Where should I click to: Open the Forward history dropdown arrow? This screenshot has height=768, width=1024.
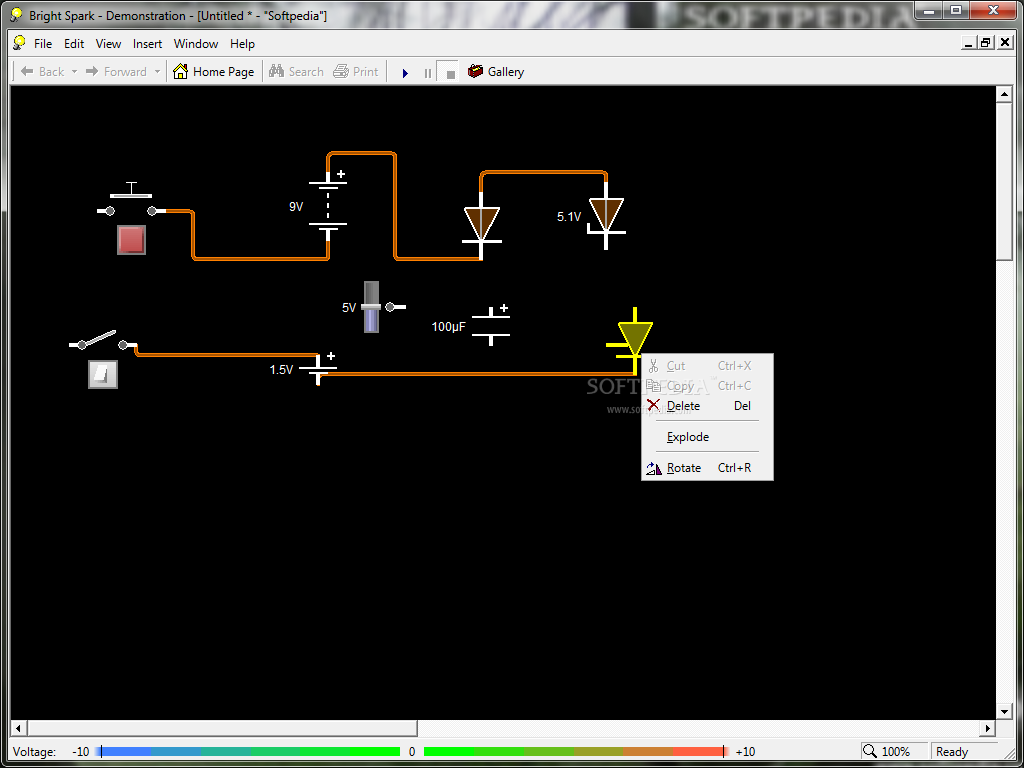(x=157, y=72)
